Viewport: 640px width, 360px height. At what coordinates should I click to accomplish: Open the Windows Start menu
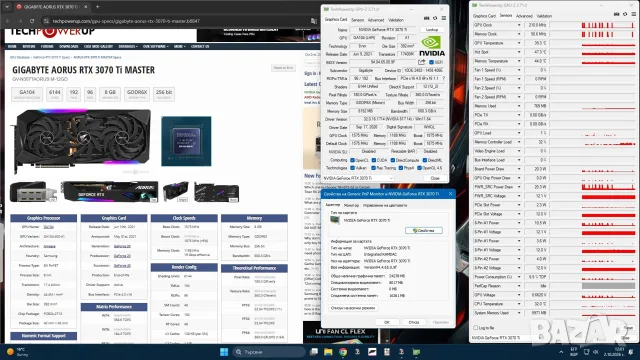click(x=224, y=352)
